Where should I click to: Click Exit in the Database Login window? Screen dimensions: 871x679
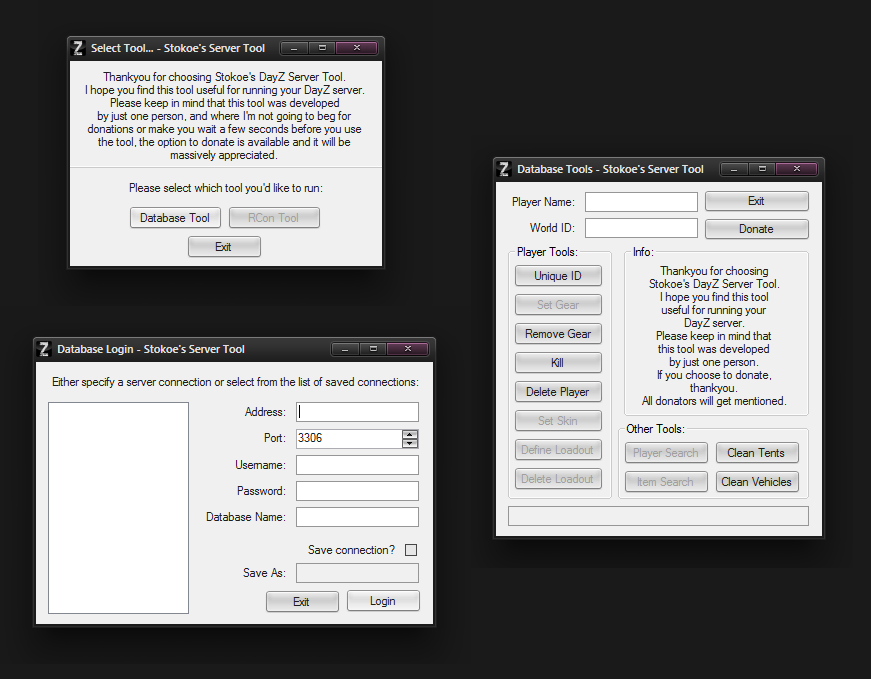click(x=302, y=602)
